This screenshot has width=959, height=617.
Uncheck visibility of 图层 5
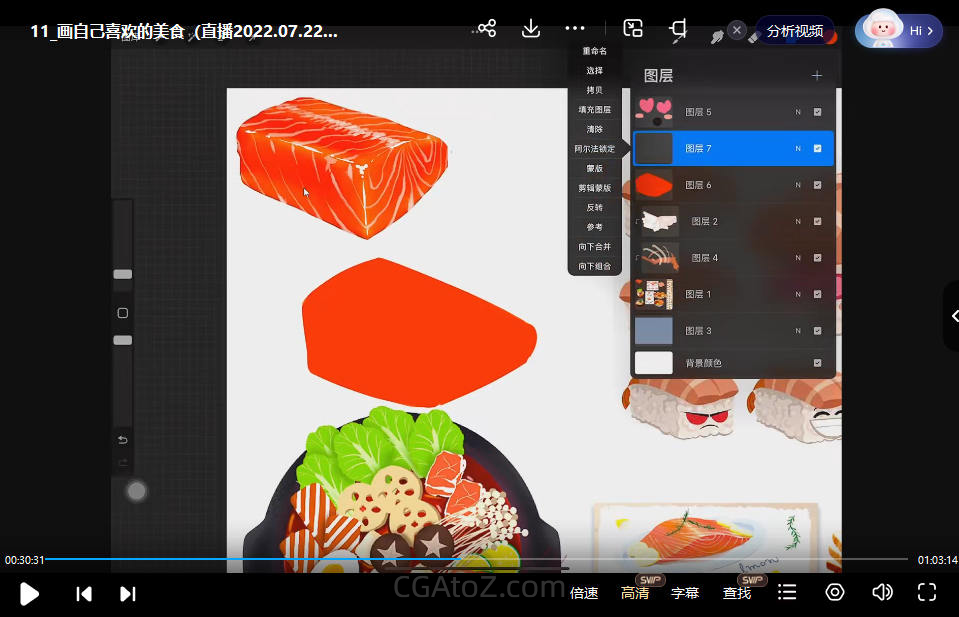coord(817,112)
